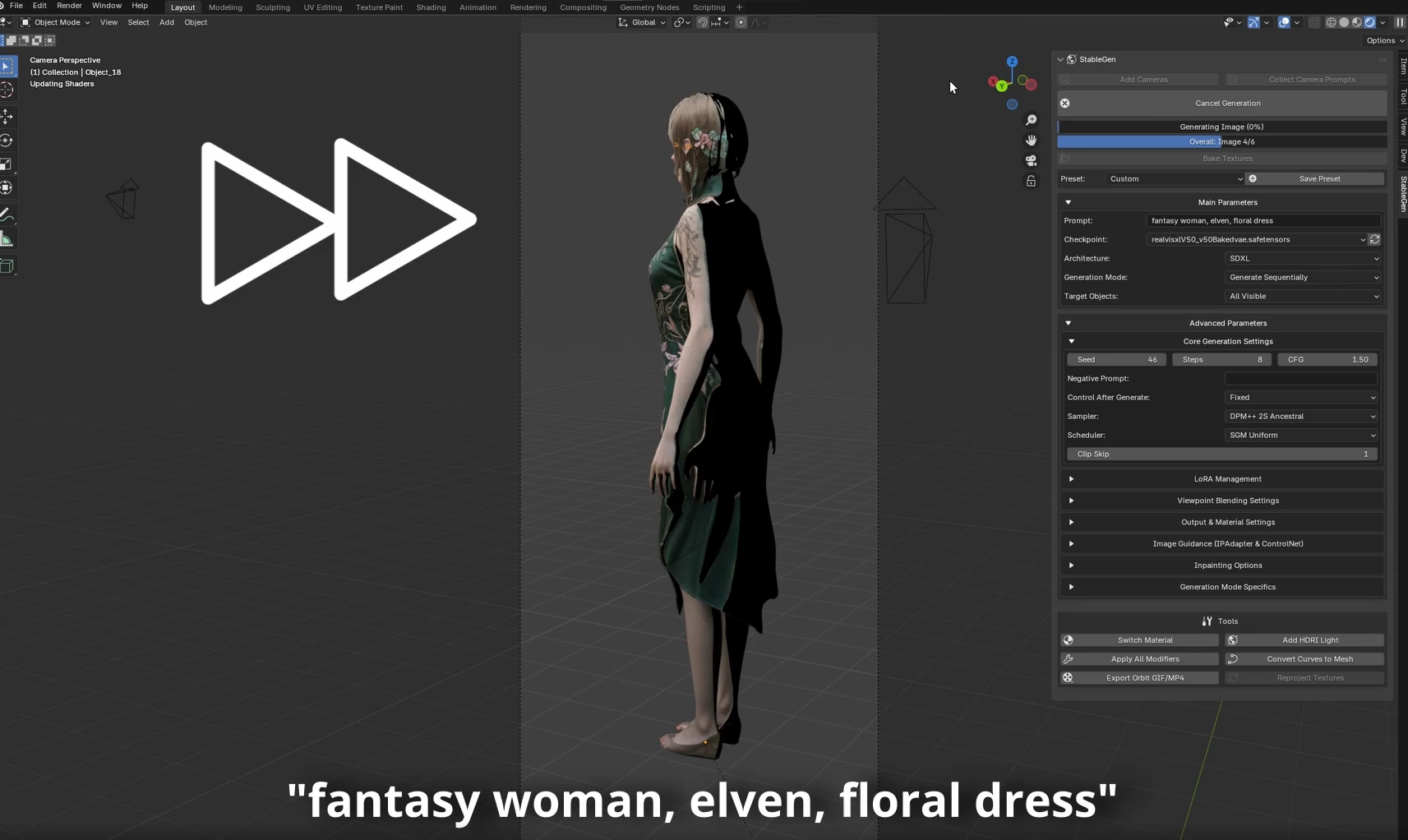Open the Render menu
The height and width of the screenshot is (840, 1408).
coord(69,6)
